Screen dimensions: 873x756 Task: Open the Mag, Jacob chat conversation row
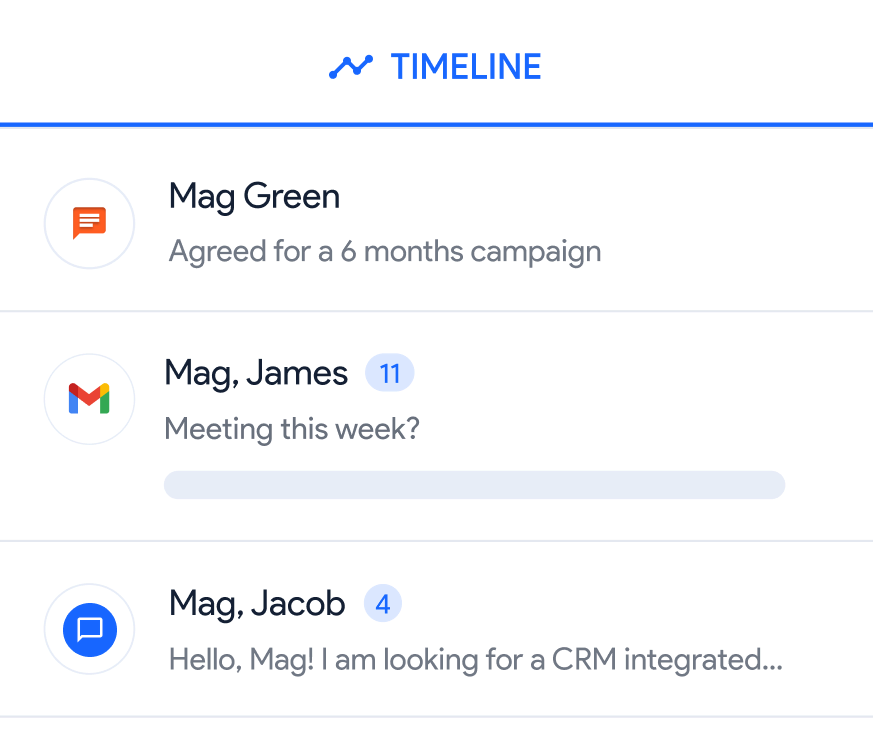(x=436, y=630)
